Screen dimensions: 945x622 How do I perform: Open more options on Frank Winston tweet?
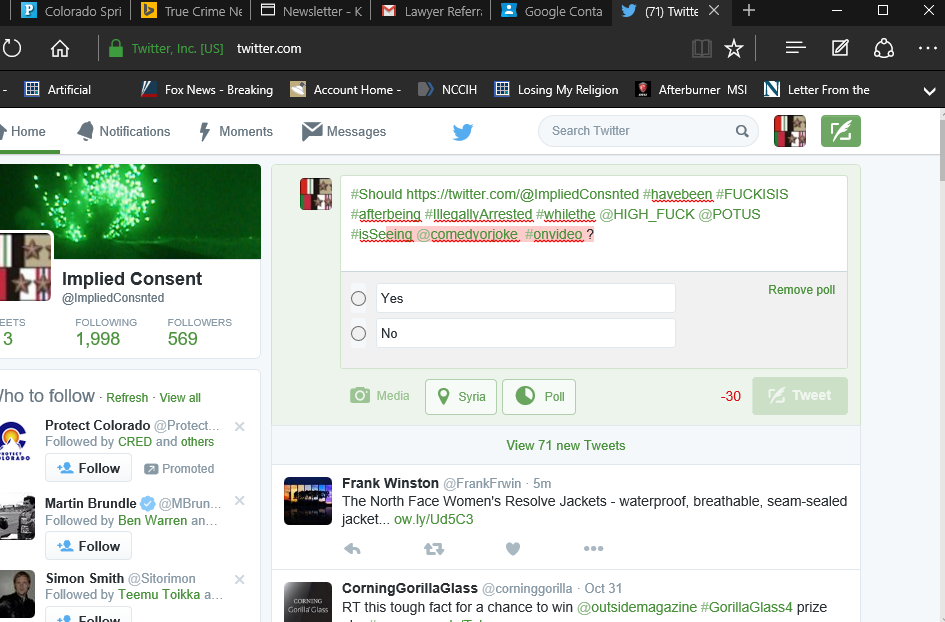point(593,548)
